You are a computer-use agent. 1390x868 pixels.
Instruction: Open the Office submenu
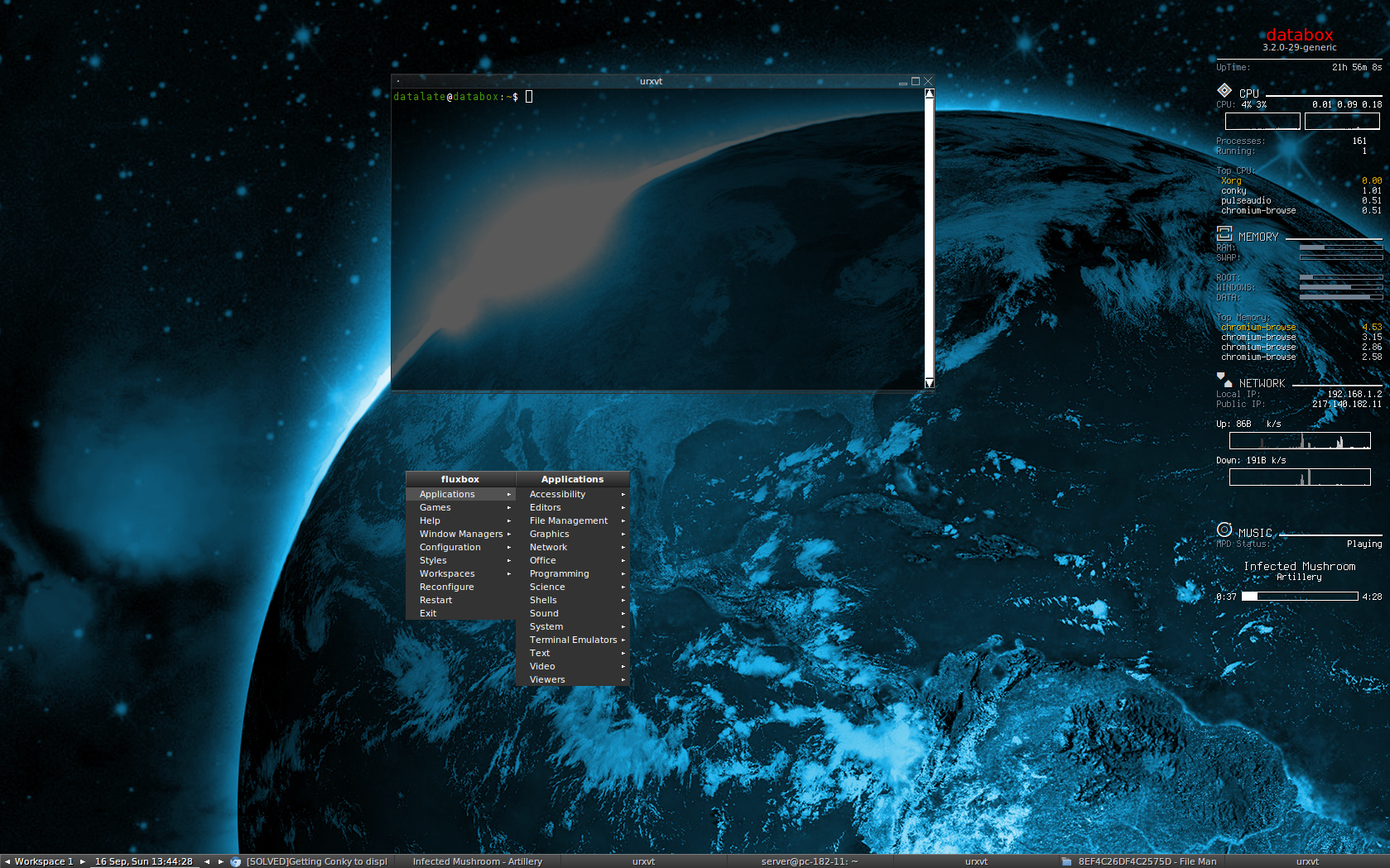tap(573, 560)
